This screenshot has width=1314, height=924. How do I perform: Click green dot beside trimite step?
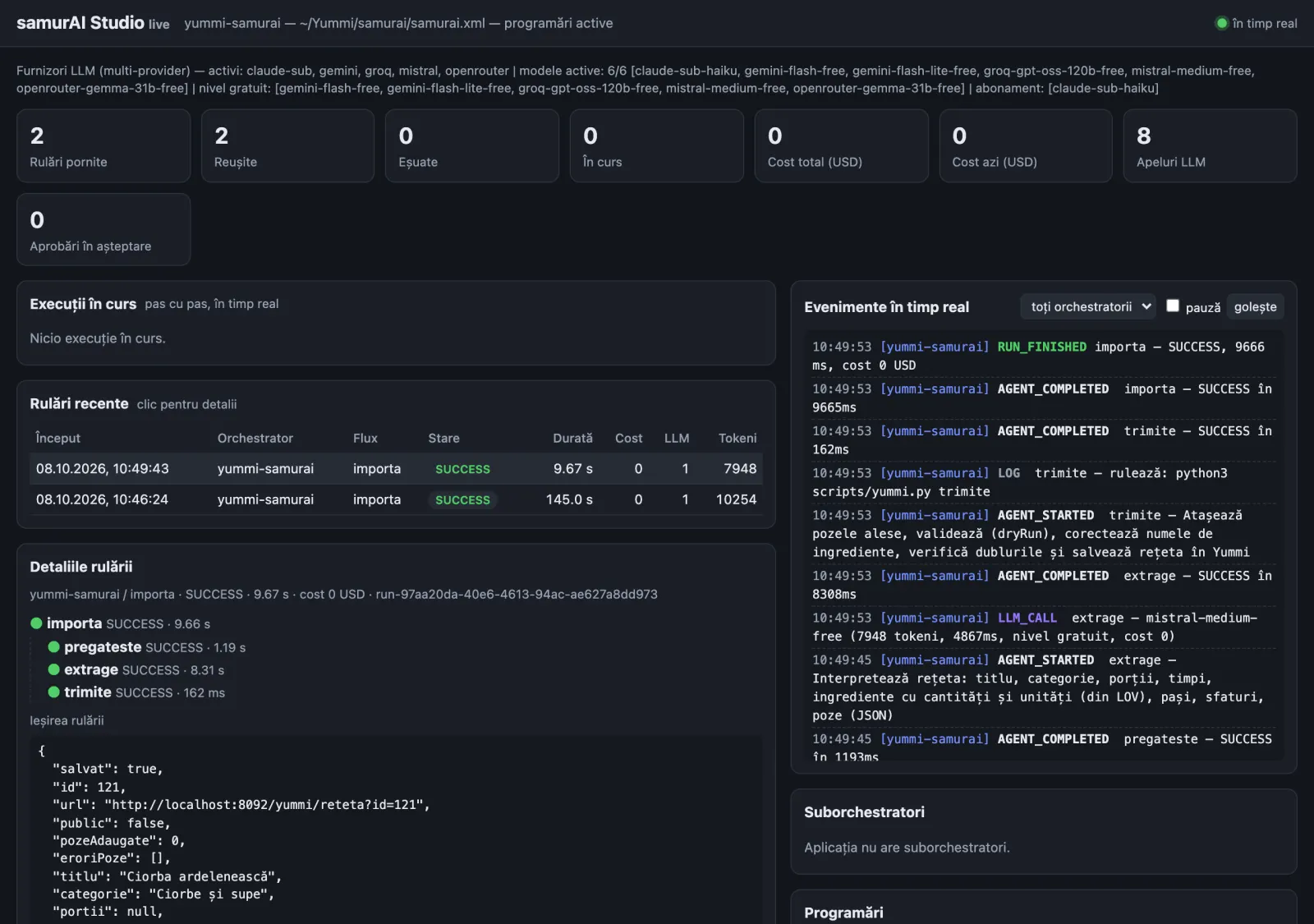(54, 692)
